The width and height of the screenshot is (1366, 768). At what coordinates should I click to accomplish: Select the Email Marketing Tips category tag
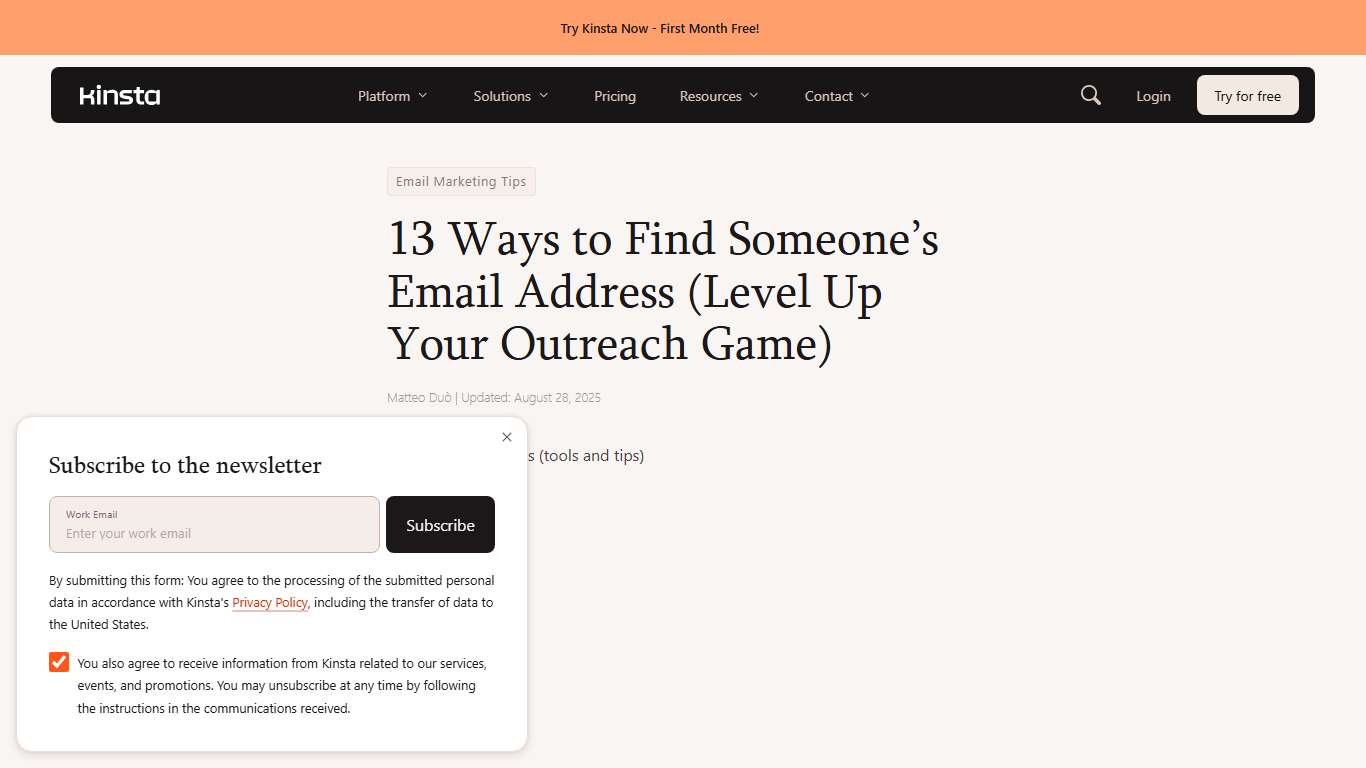coord(461,181)
